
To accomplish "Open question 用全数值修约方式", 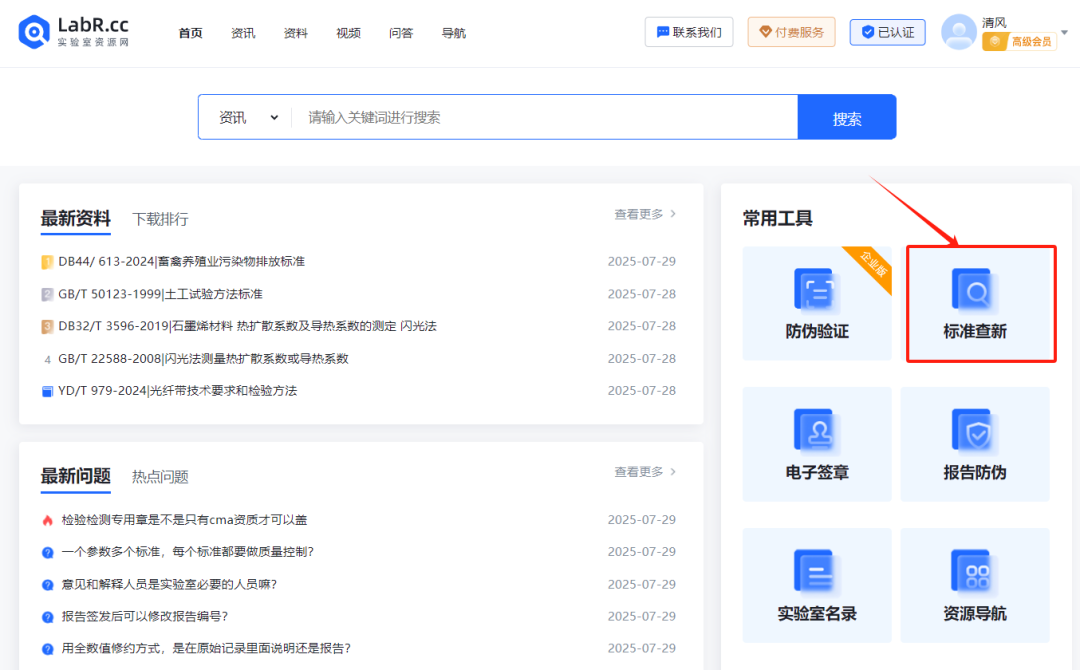I will coord(206,649).
